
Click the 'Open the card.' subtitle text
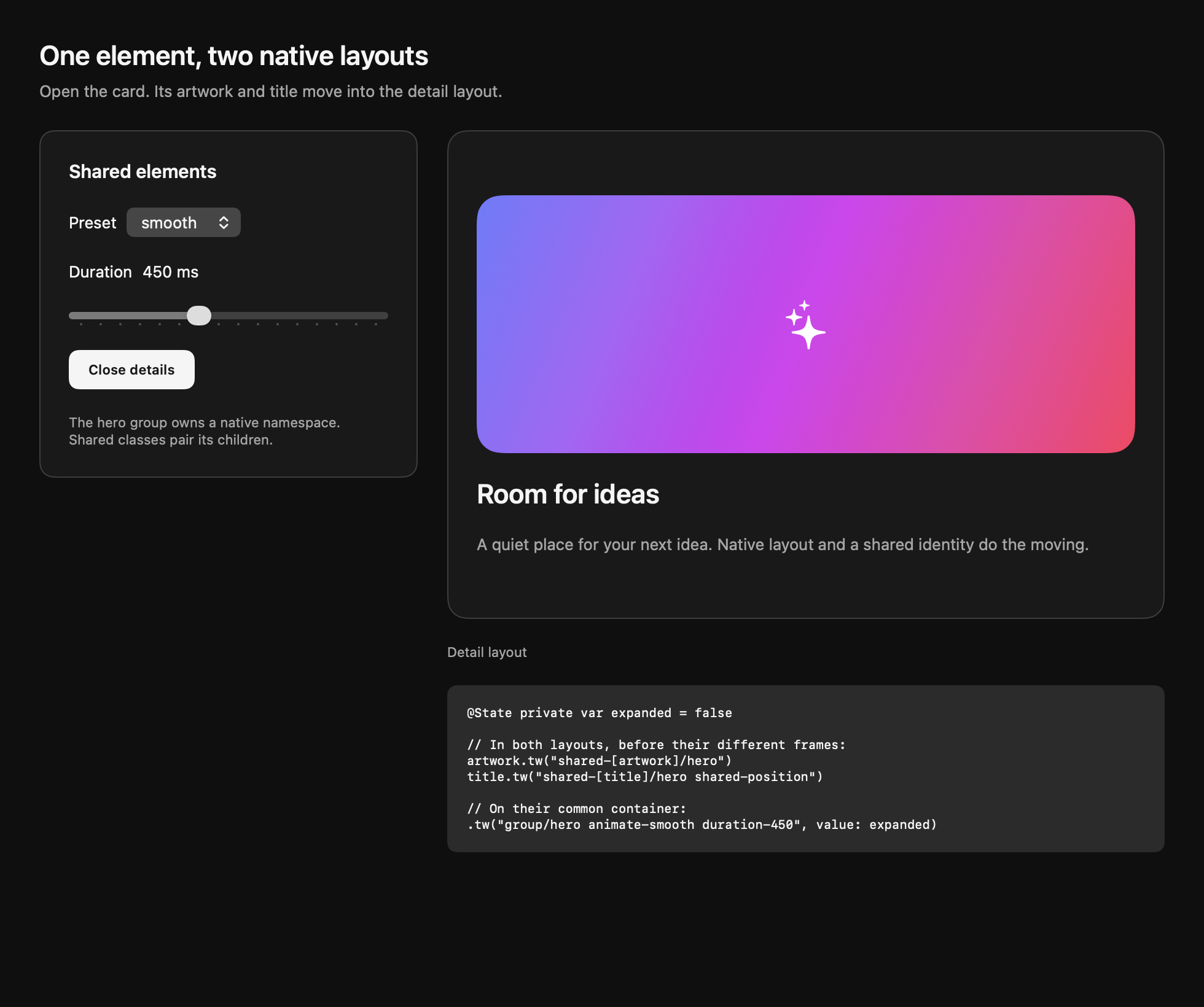tap(271, 91)
